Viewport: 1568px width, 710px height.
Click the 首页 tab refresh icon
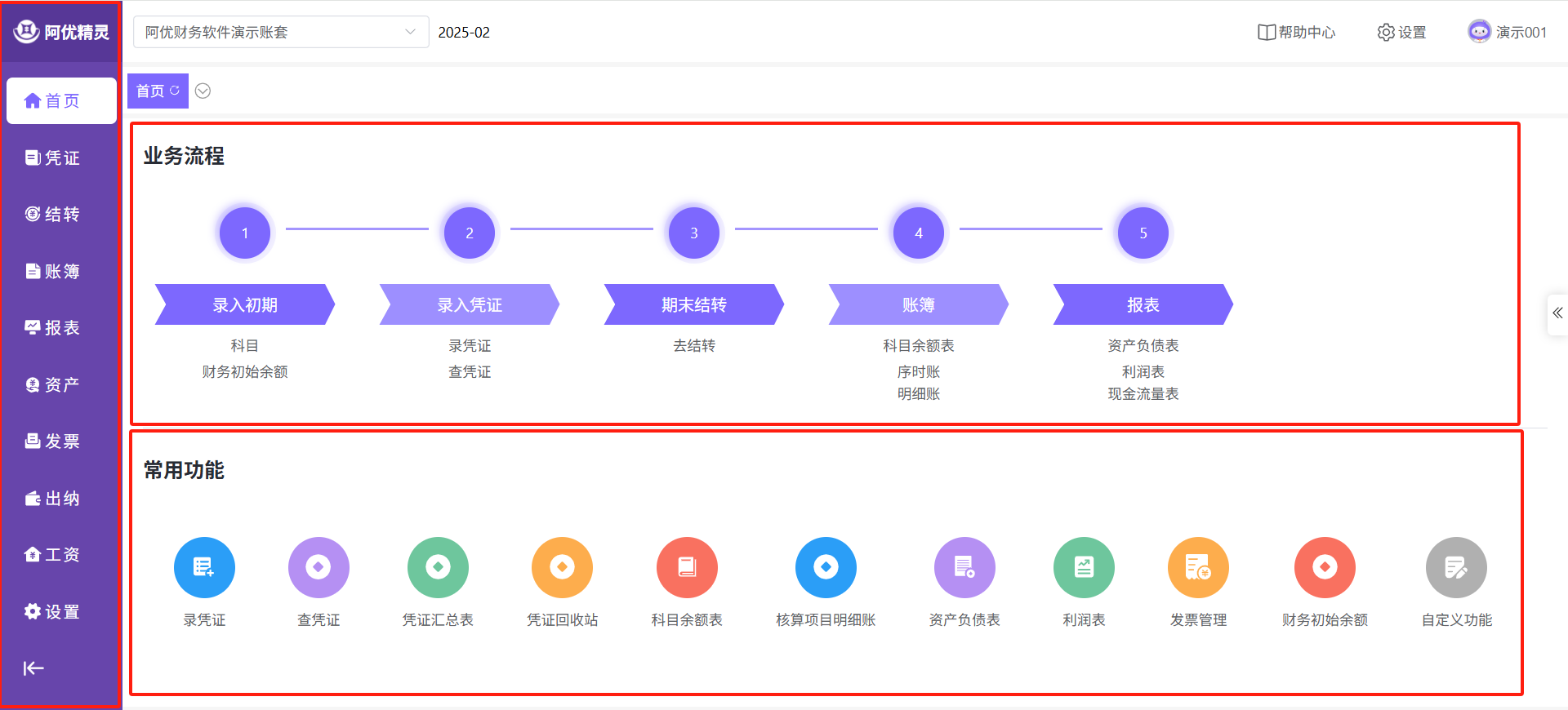(x=175, y=91)
